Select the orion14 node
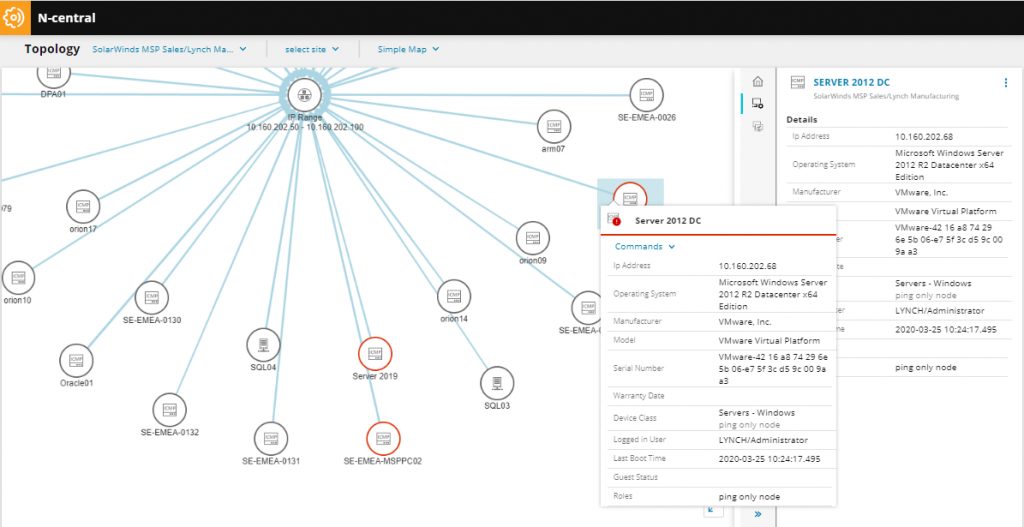 [x=454, y=296]
